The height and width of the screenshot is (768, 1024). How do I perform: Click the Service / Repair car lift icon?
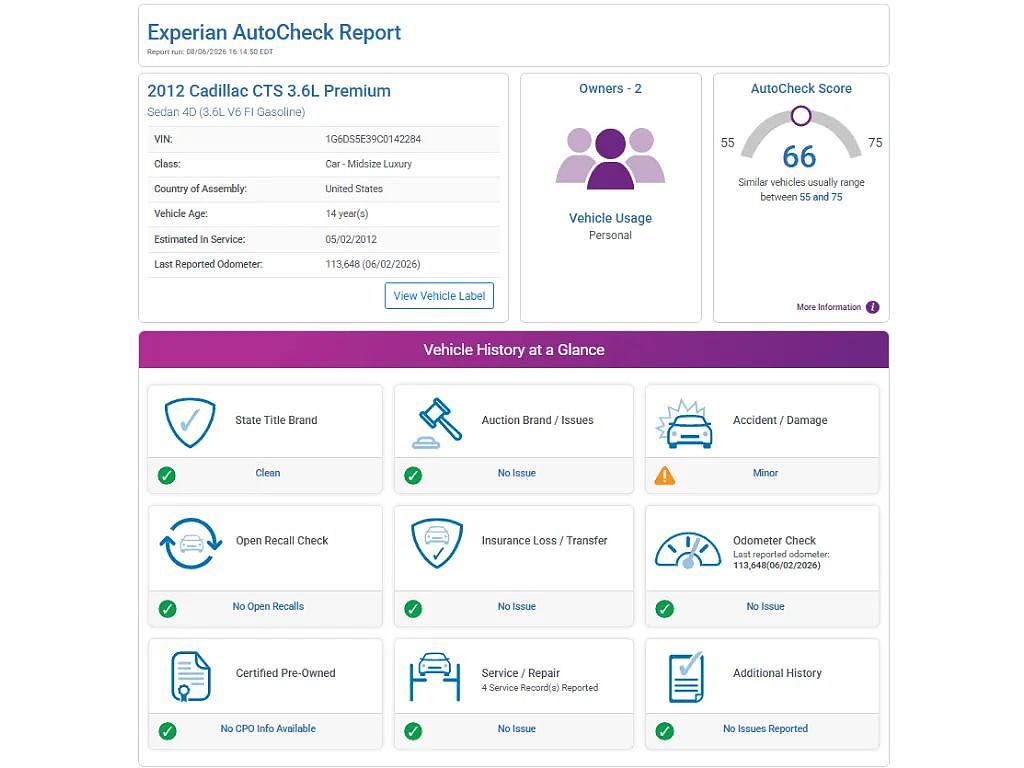(x=435, y=677)
